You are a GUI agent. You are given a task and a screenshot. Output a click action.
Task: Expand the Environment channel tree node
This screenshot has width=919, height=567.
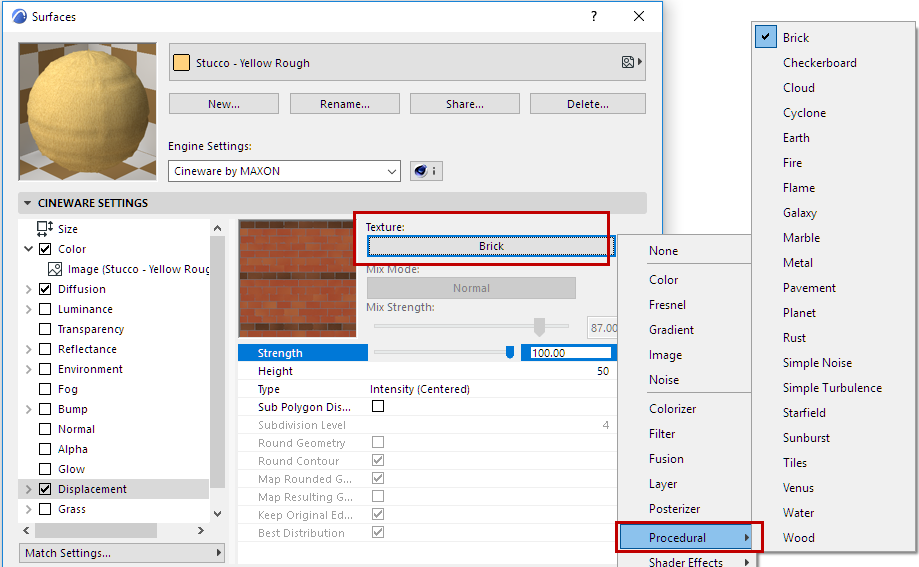click(x=28, y=369)
